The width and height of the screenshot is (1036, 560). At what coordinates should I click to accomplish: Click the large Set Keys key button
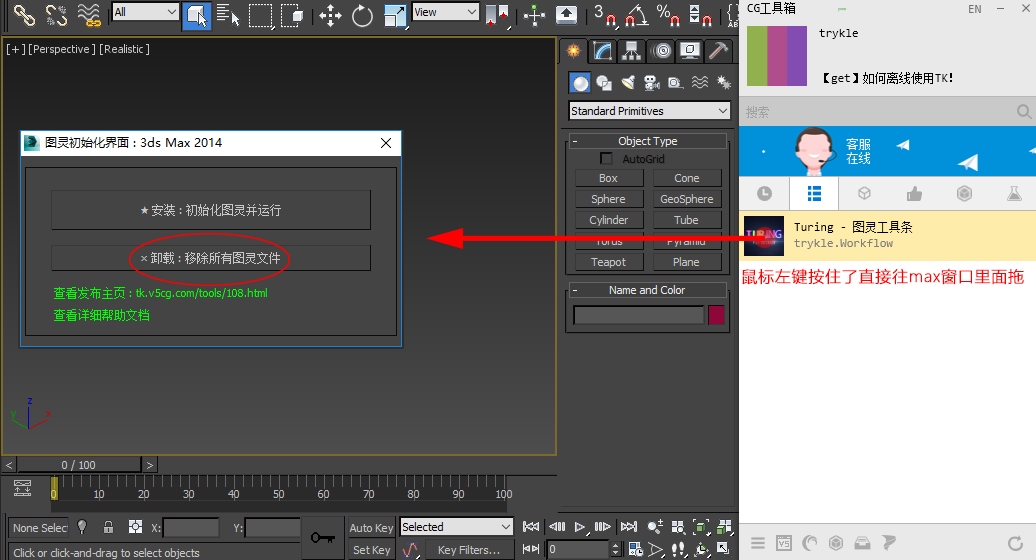(x=322, y=538)
